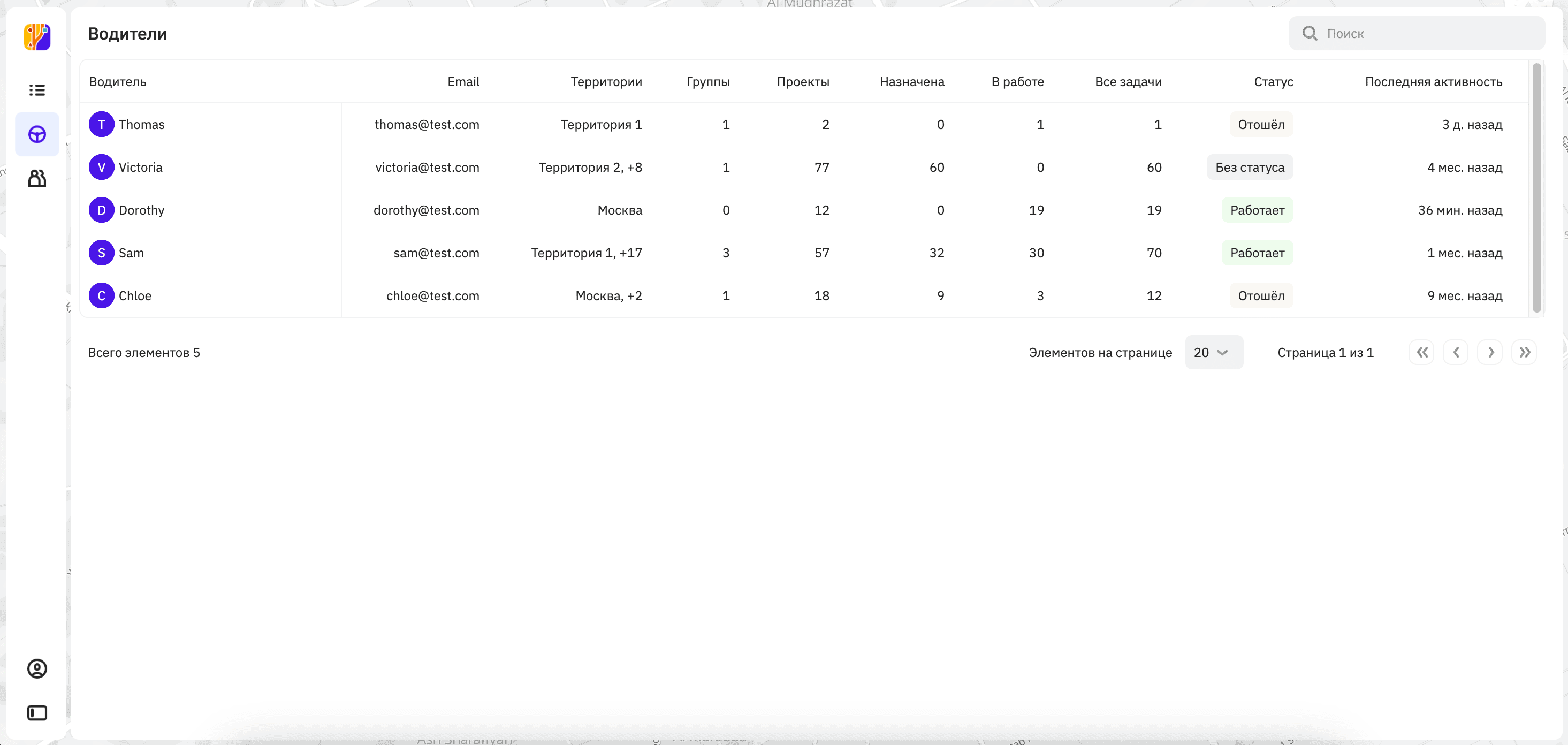
Task: Select the drivers steering wheel icon
Action: click(x=37, y=134)
